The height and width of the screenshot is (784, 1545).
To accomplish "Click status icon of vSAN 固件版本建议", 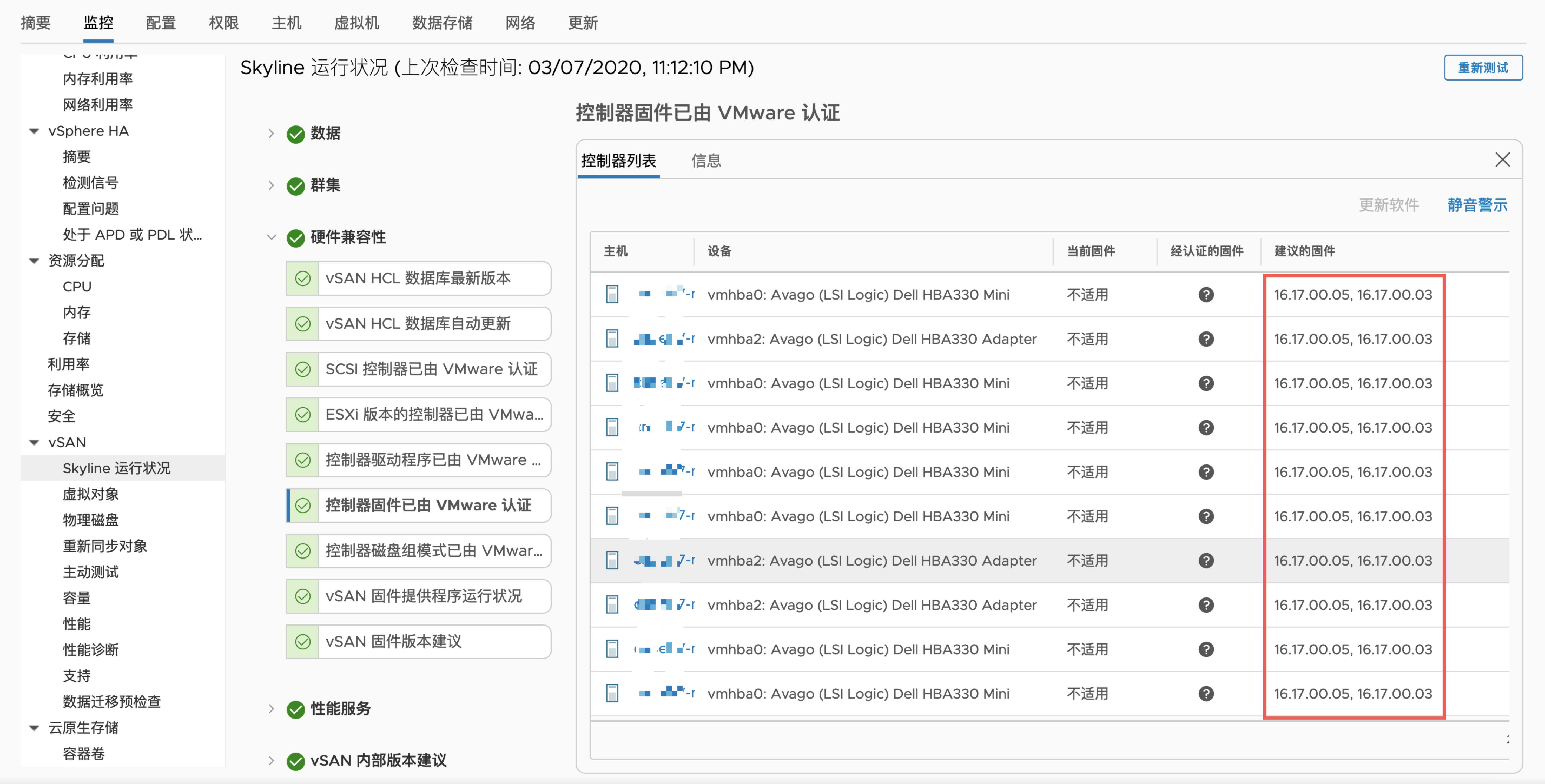I will pyautogui.click(x=303, y=642).
